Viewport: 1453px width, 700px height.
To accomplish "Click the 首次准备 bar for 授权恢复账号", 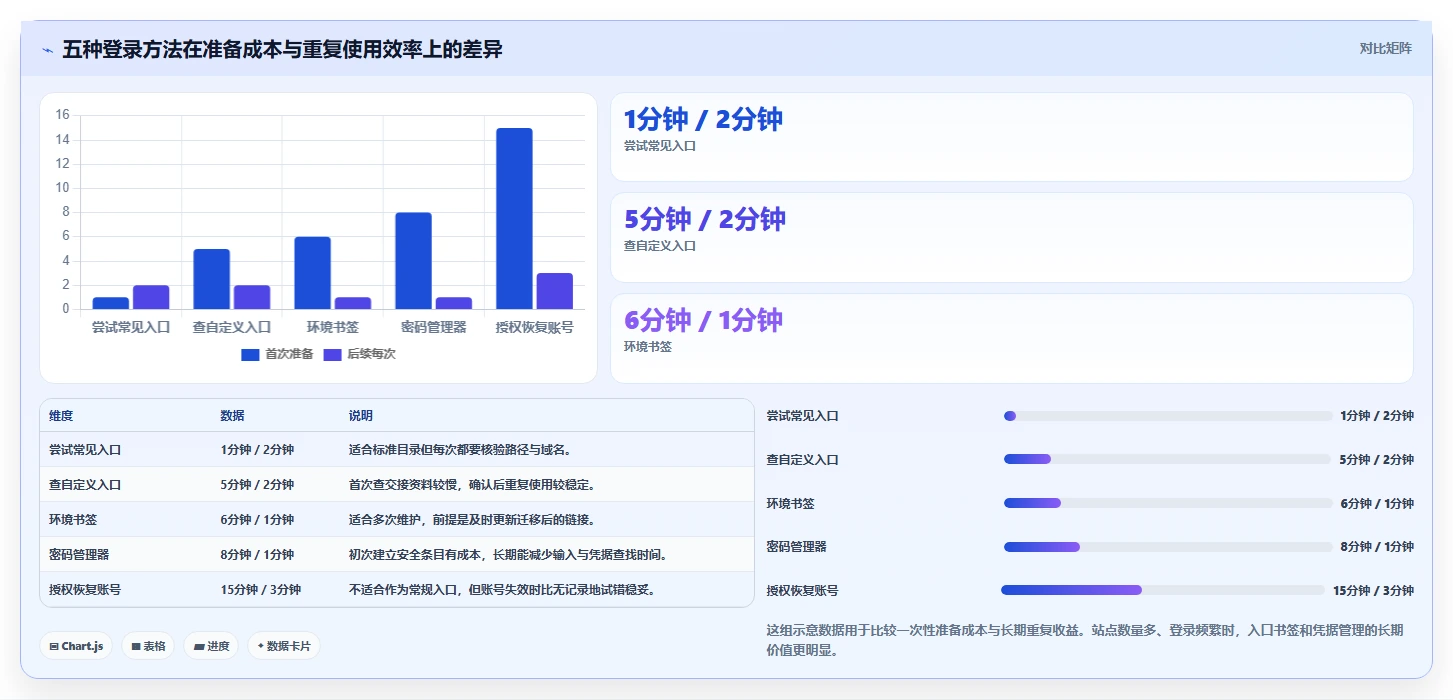I will (514, 218).
